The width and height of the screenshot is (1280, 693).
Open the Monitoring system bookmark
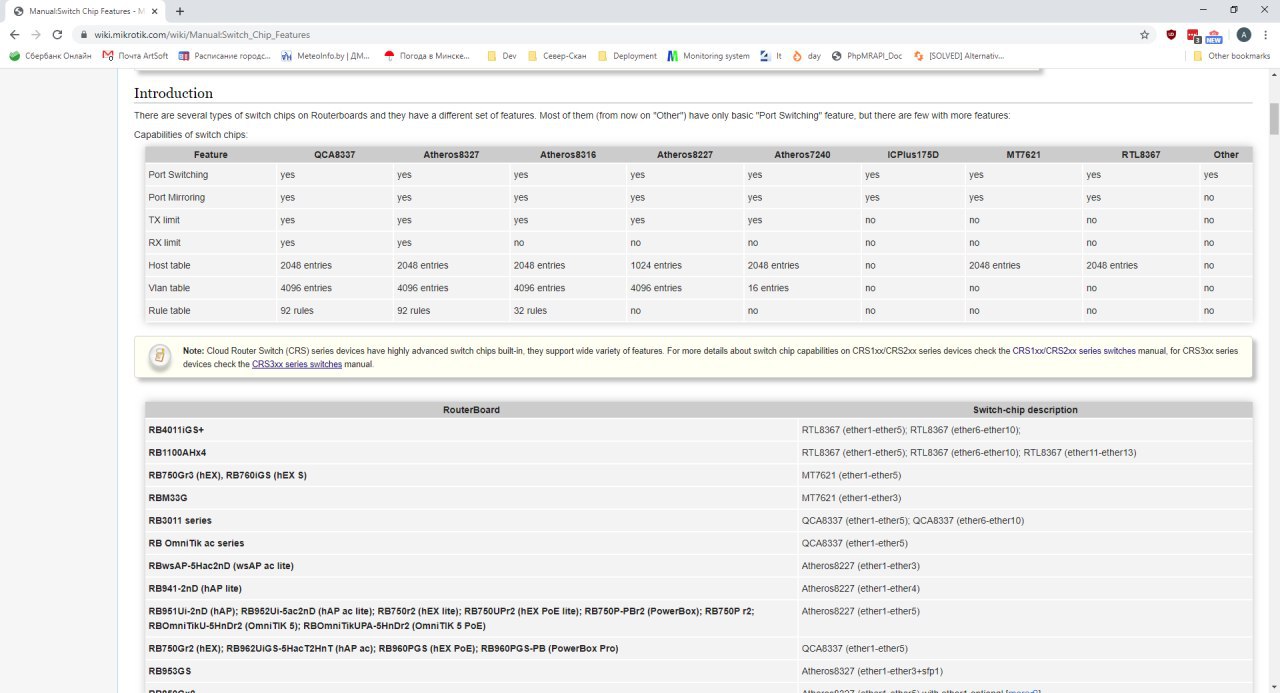[708, 56]
